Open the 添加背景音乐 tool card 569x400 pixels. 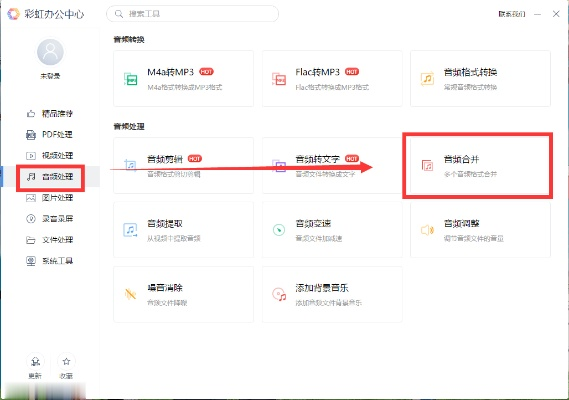[x=332, y=294]
